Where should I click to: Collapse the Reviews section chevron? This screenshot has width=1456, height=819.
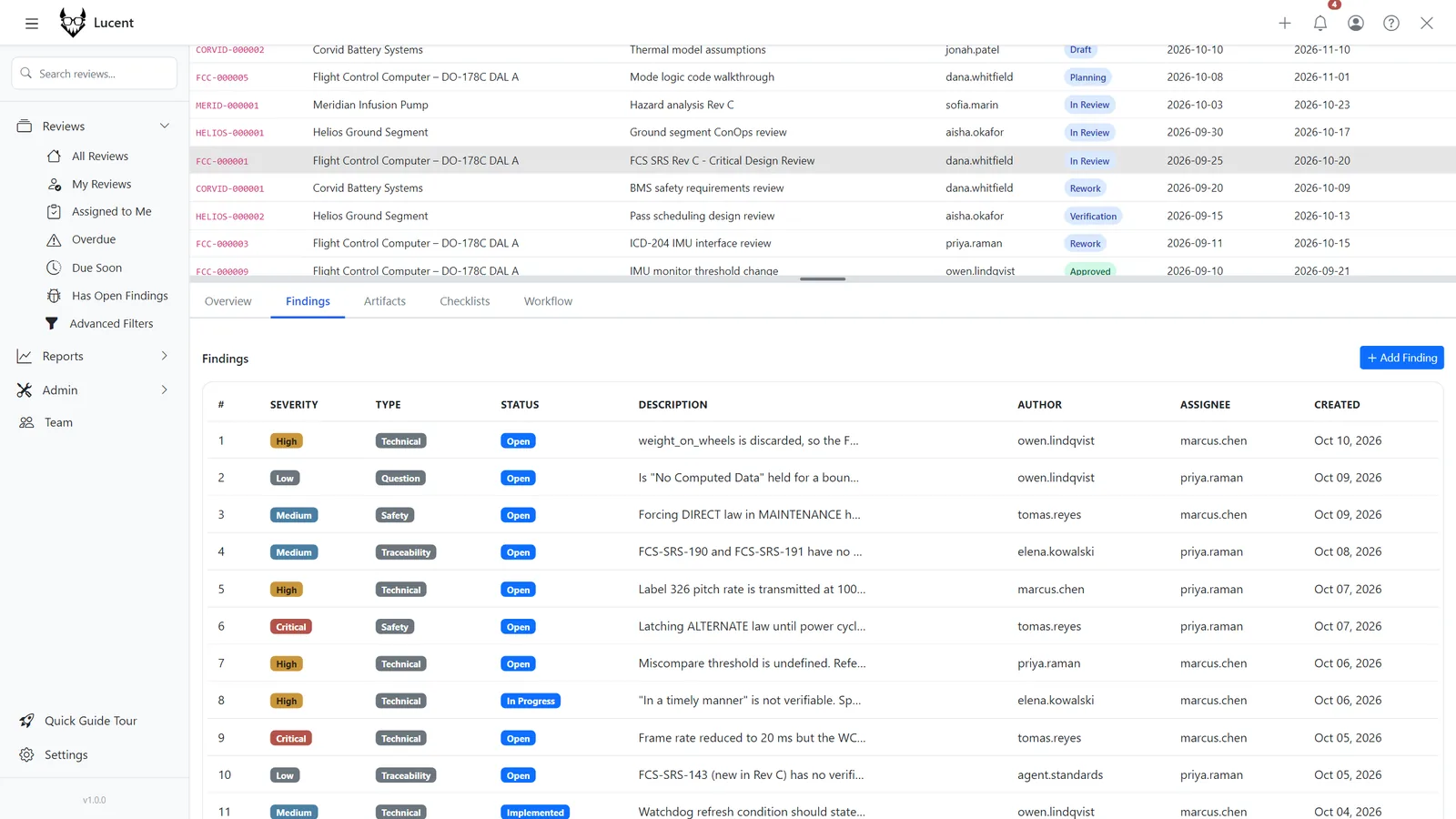click(165, 126)
